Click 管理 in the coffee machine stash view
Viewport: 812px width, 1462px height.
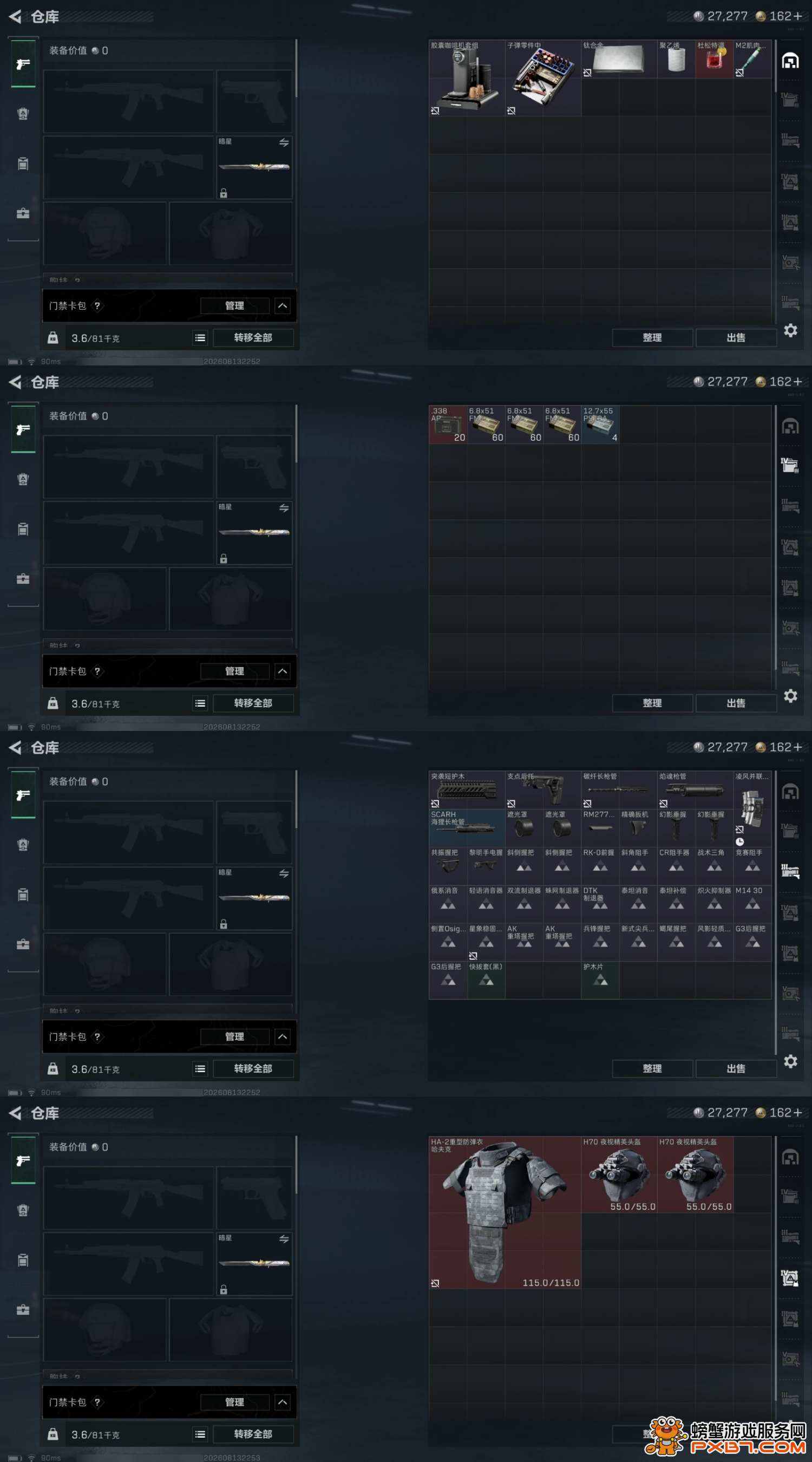[x=234, y=306]
